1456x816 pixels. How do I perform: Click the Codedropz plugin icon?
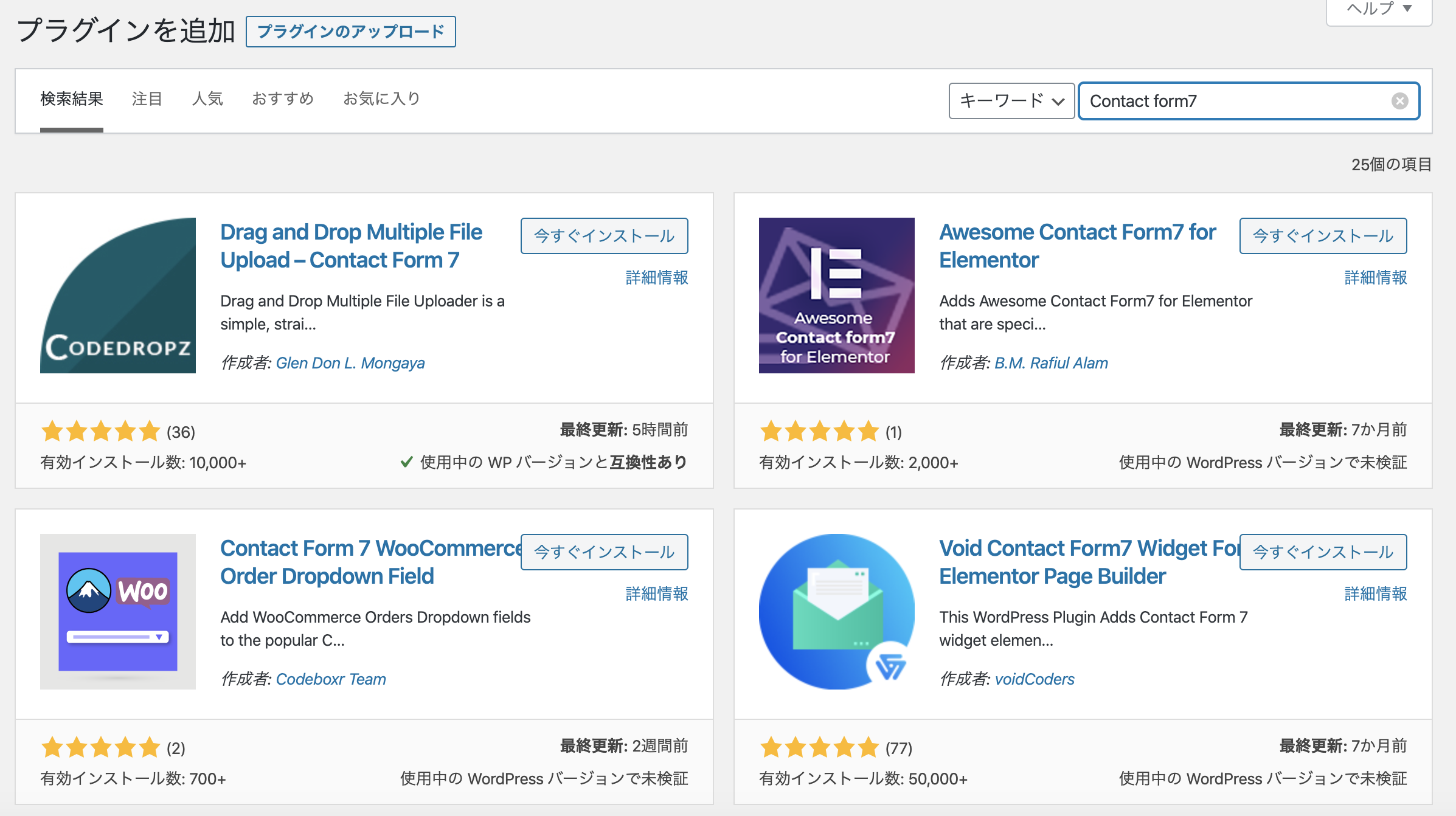(117, 295)
